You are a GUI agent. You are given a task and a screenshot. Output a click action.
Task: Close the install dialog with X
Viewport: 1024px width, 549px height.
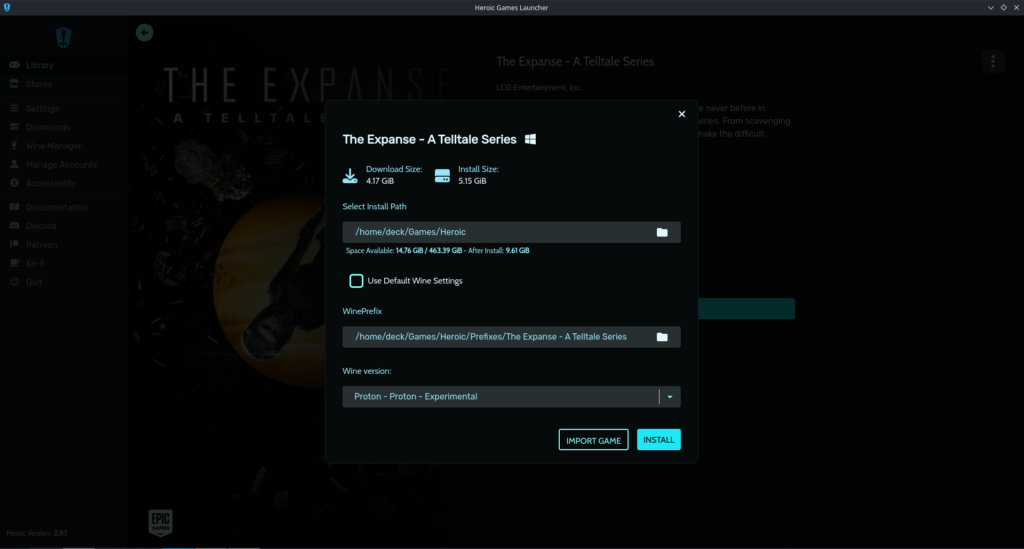681,114
